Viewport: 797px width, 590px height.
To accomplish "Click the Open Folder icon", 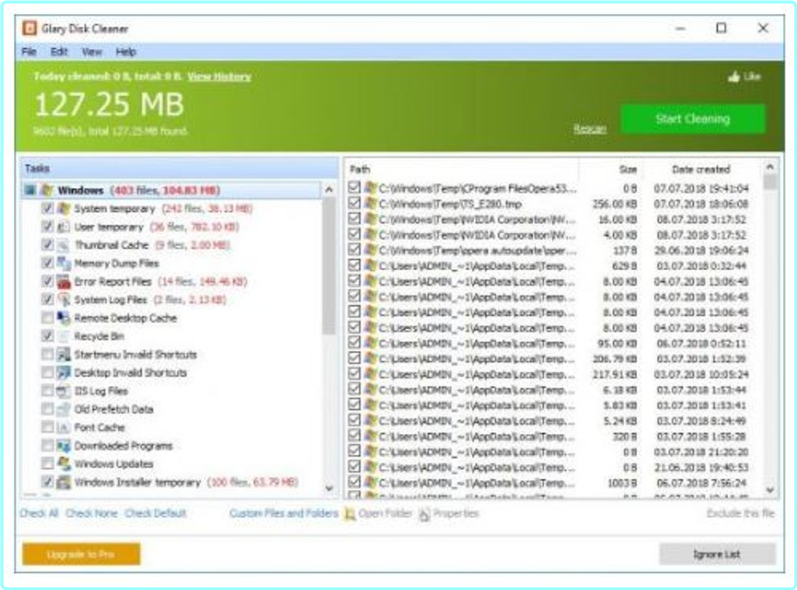I will pos(350,514).
